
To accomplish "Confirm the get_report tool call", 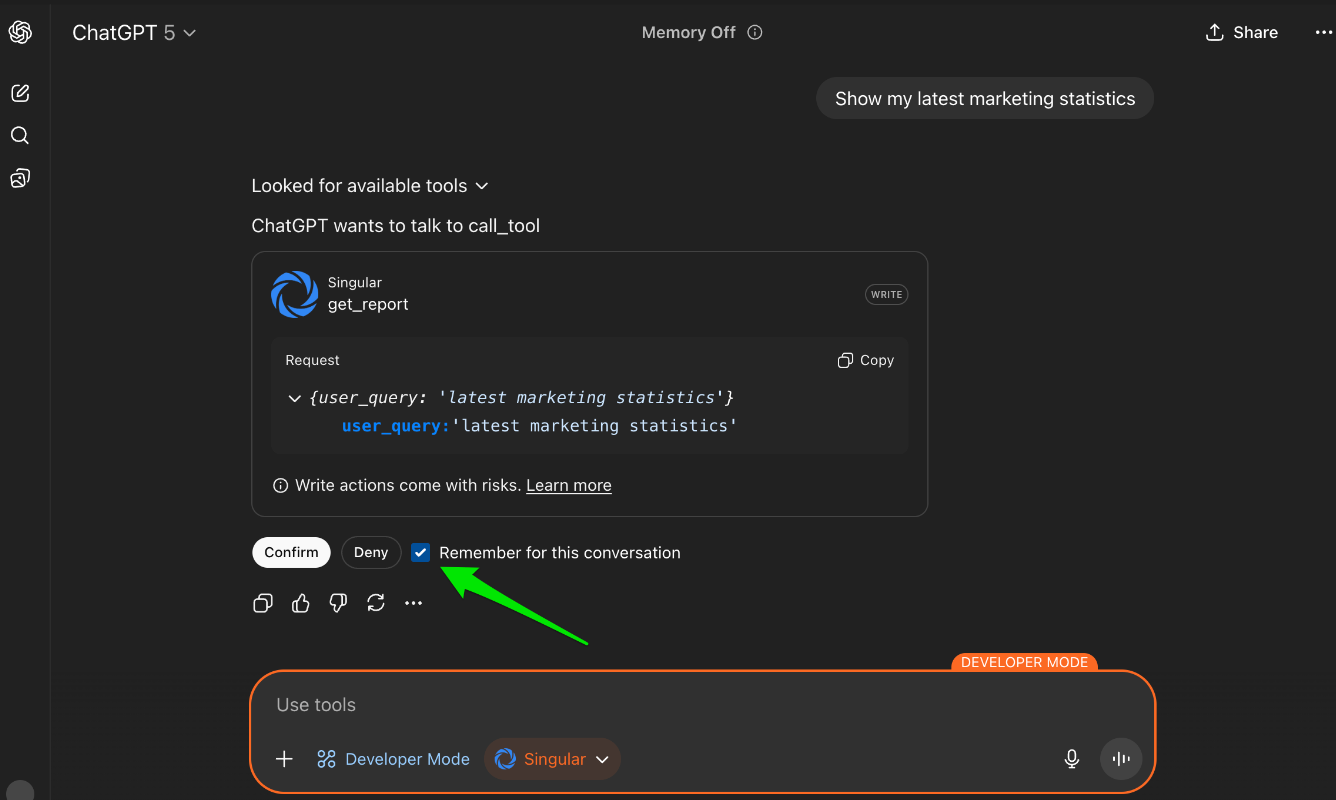I will coord(291,552).
